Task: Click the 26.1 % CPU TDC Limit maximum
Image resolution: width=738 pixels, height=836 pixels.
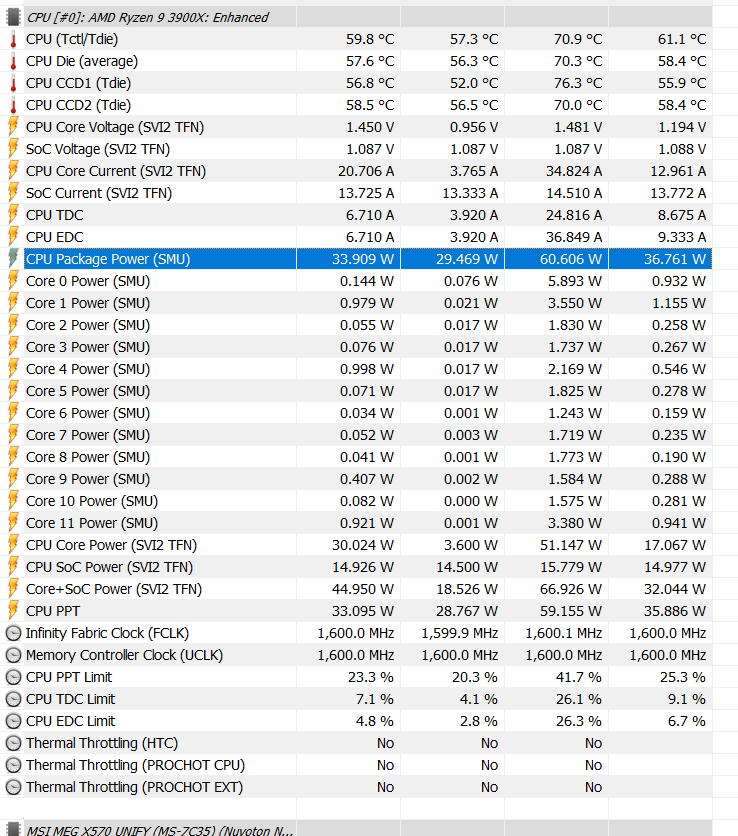Action: [x=579, y=699]
